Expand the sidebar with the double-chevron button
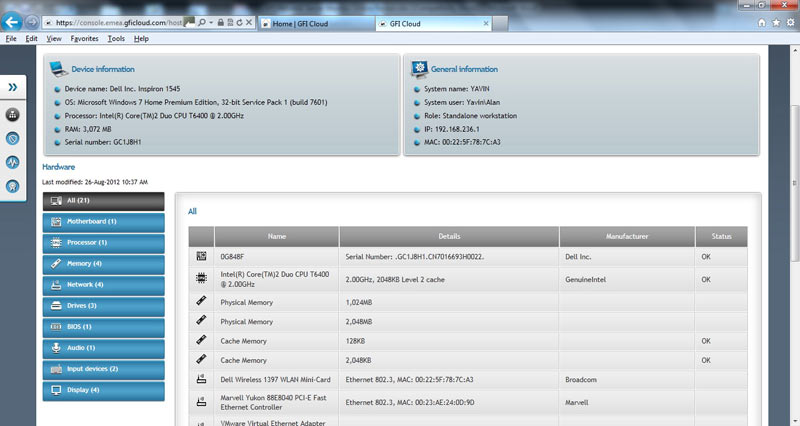This screenshot has height=426, width=800. [x=13, y=87]
